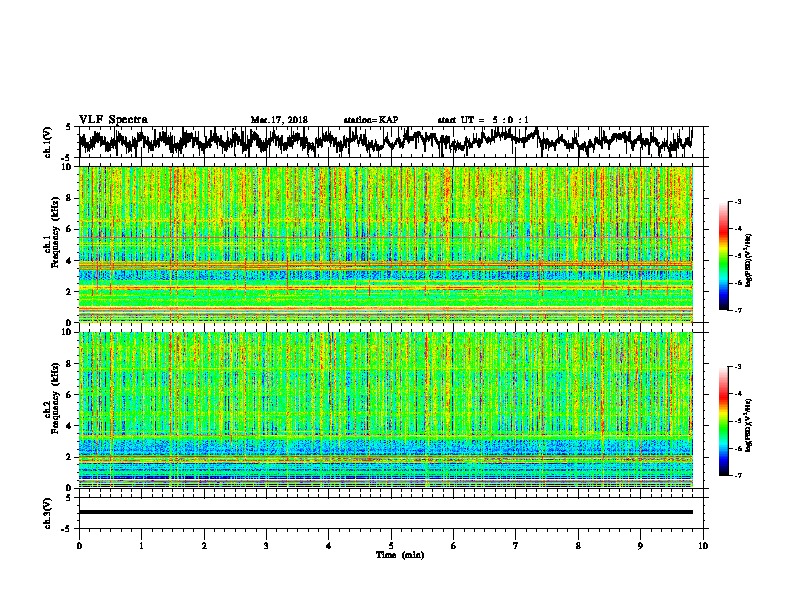Click the "-5" tick of ch.3(V) axis
Image resolution: width=792 pixels, height=612 pixels.
pyautogui.click(x=67, y=529)
